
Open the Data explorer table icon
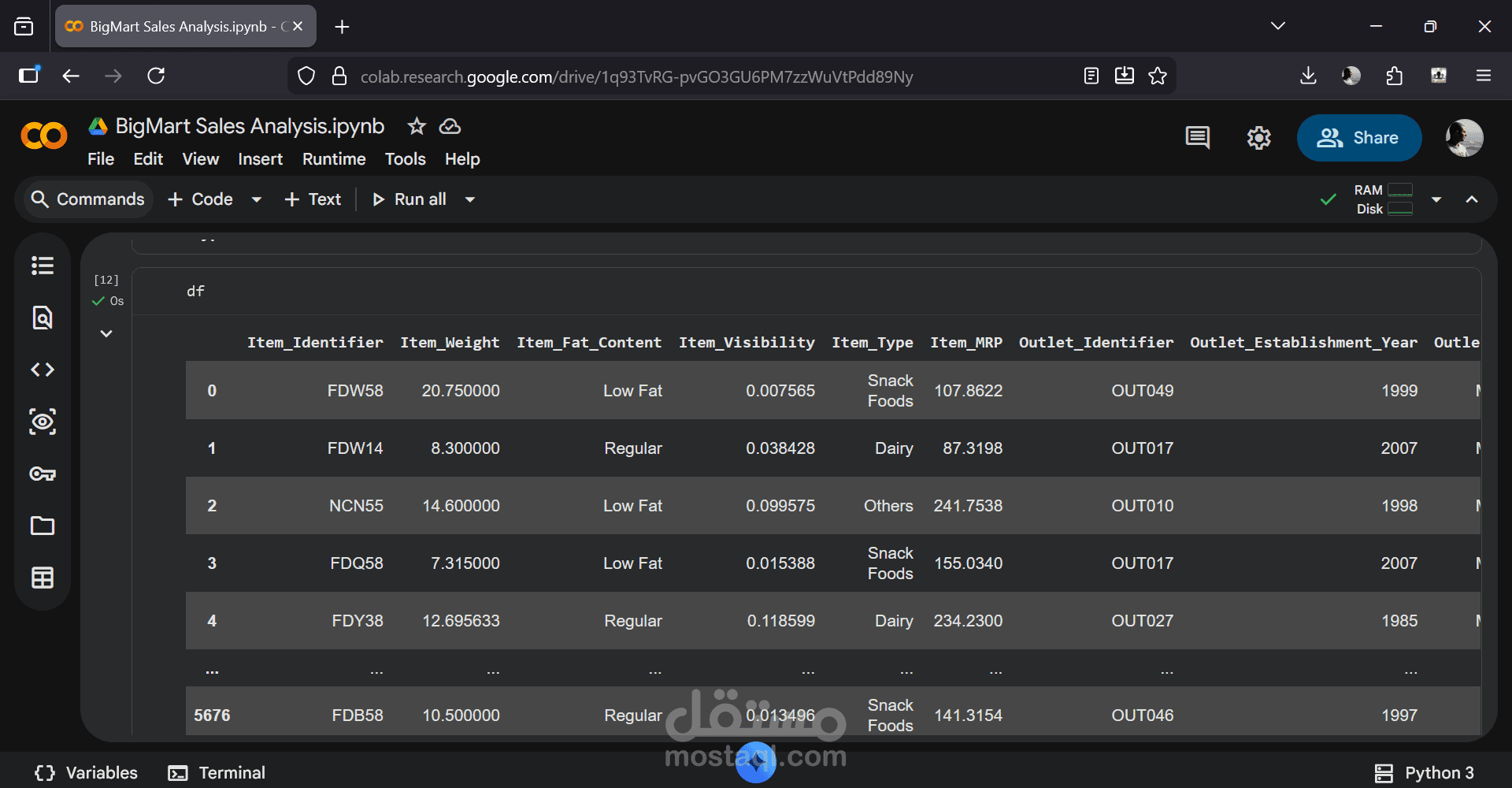tap(43, 578)
